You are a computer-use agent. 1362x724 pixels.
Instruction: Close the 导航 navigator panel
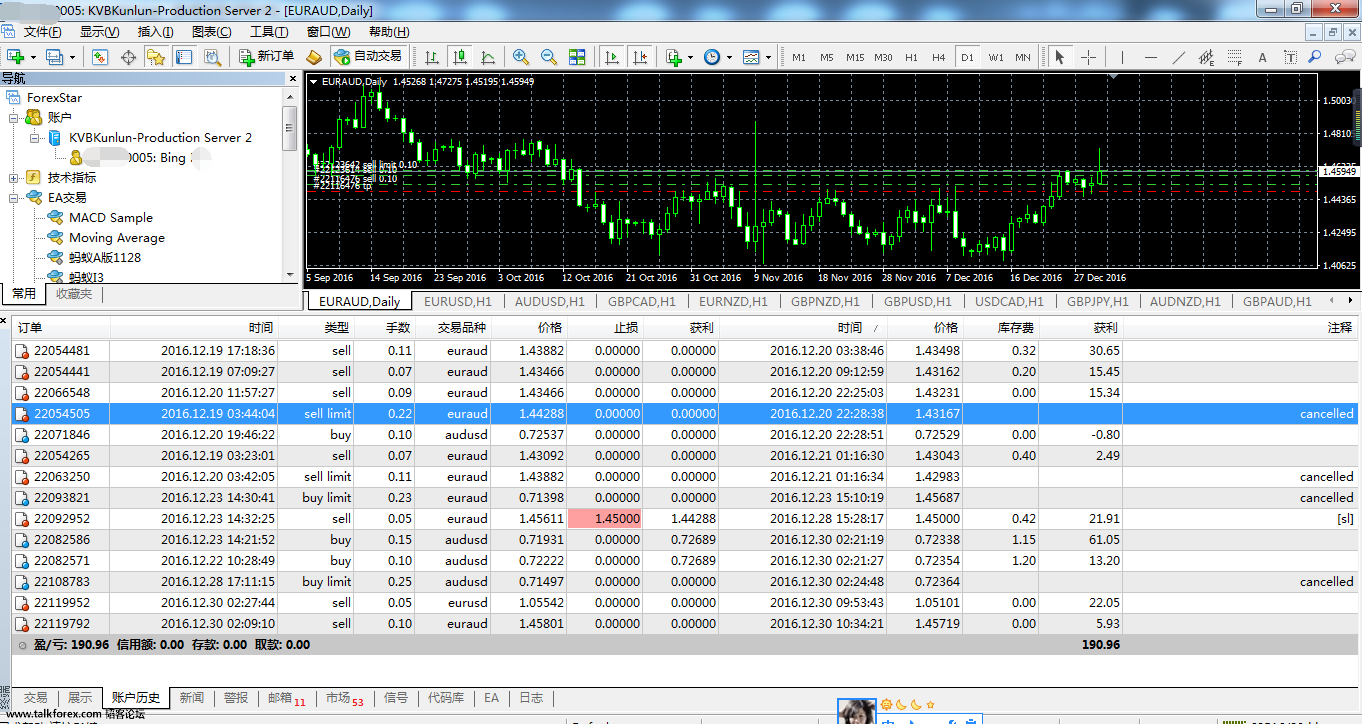coord(293,78)
